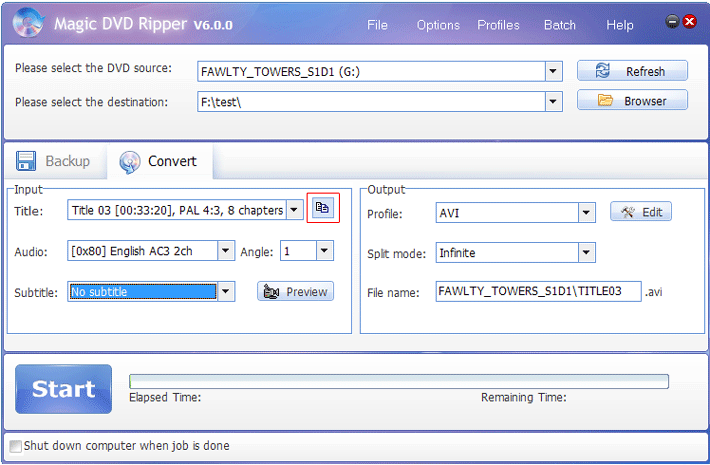Open the Title selection dropdown
Image resolution: width=710 pixels, height=465 pixels.
[294, 210]
